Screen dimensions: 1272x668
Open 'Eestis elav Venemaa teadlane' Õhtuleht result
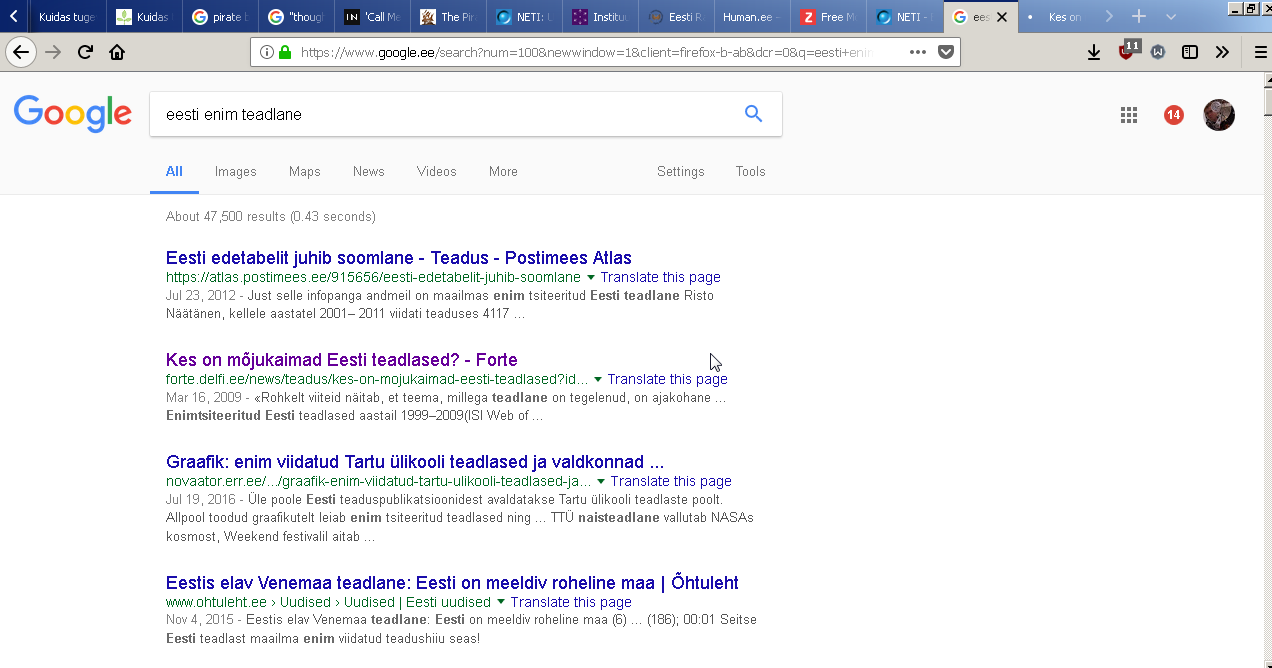452,583
